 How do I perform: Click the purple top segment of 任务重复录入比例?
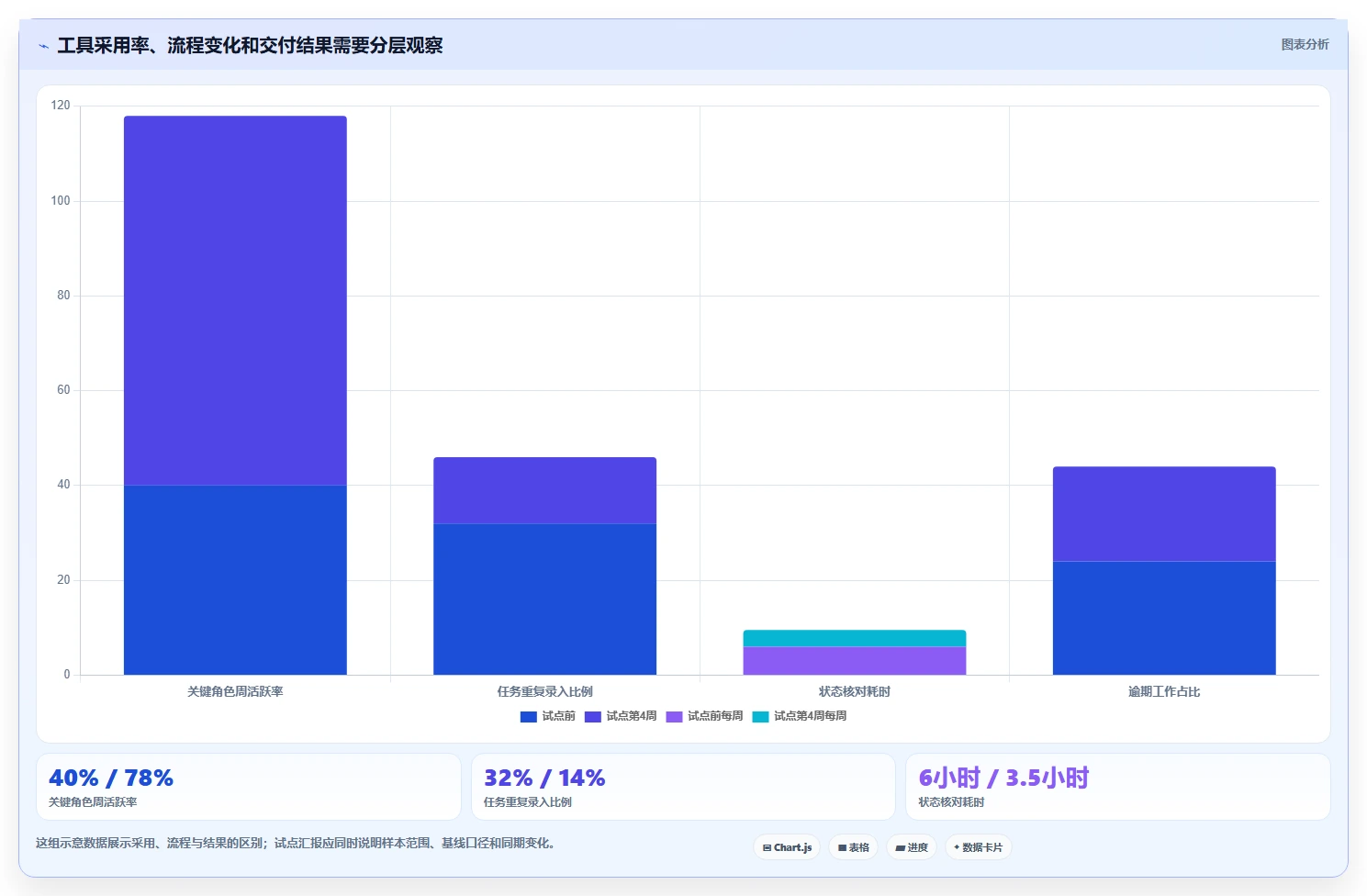[544, 490]
